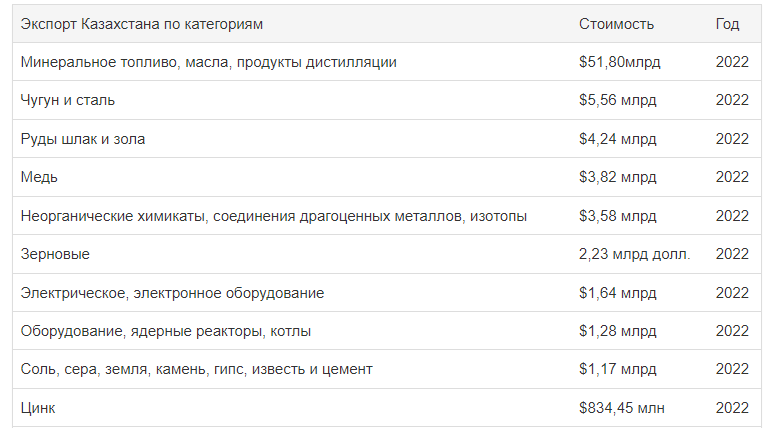Viewport: 776px width, 428px height.
Task: Click the "Год" column header
Action: [x=727, y=24]
